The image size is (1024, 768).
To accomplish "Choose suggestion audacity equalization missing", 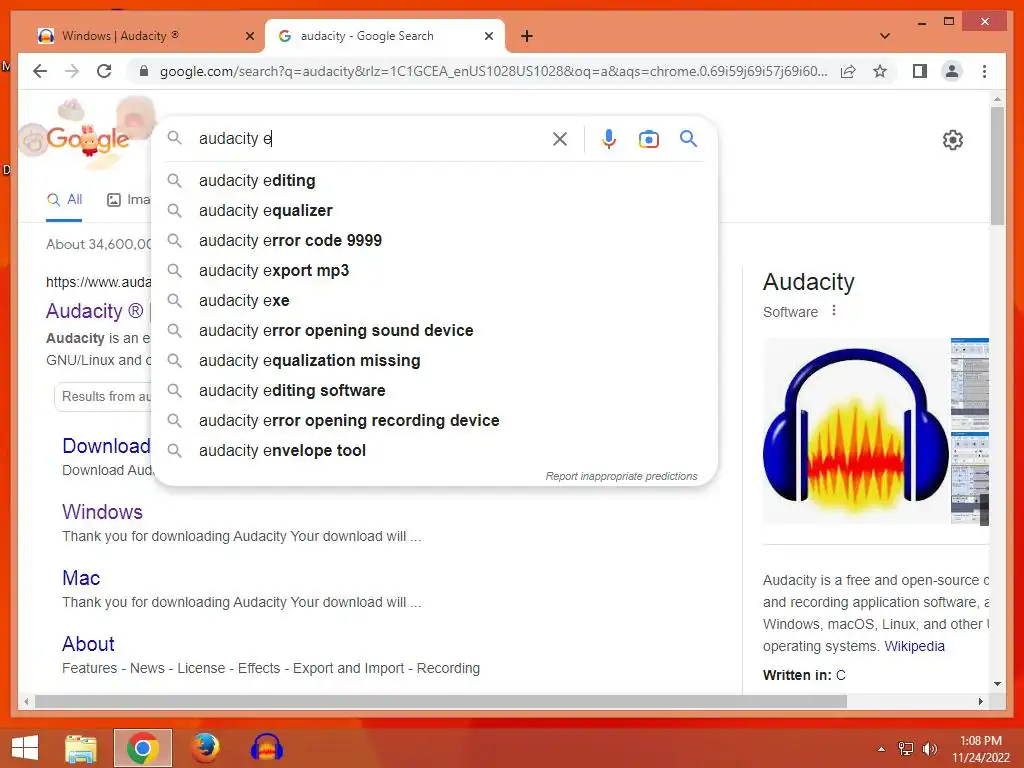I will click(434, 360).
